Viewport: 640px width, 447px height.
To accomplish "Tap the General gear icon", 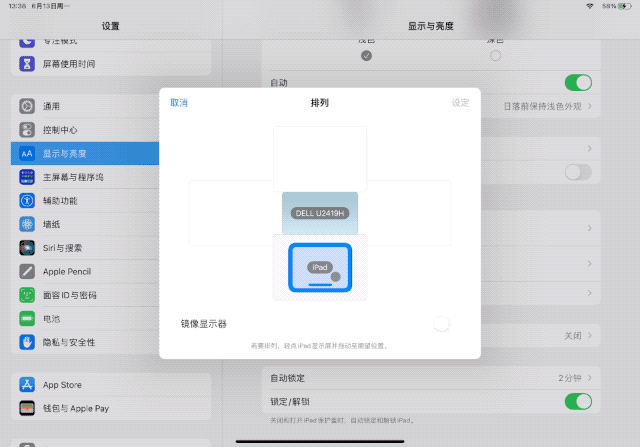I will pos(27,106).
